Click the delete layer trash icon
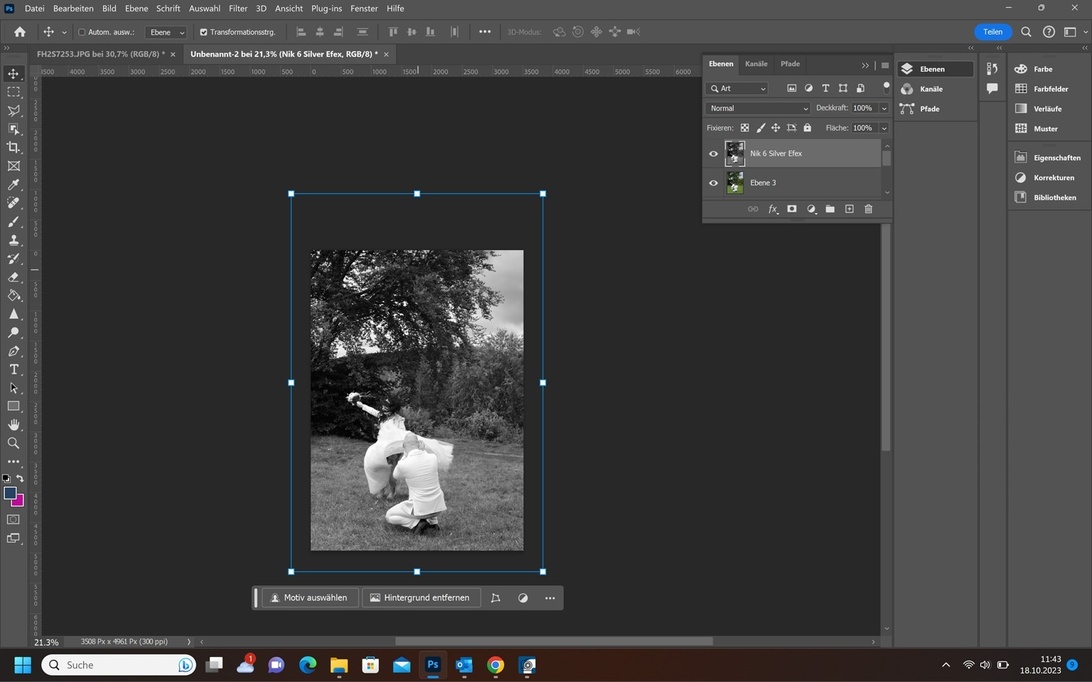This screenshot has height=682, width=1092. pos(868,209)
